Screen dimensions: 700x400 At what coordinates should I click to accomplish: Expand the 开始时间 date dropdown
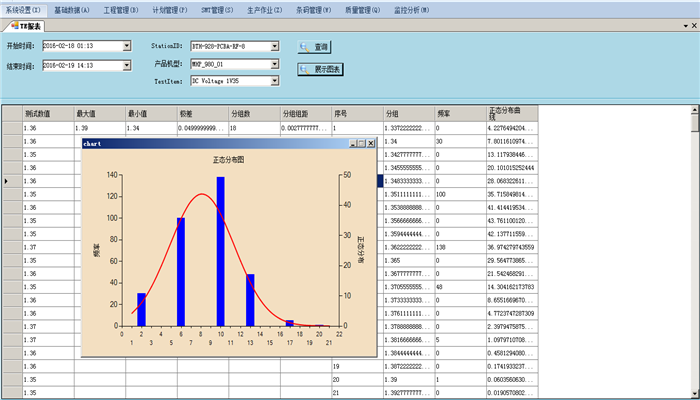tap(127, 46)
